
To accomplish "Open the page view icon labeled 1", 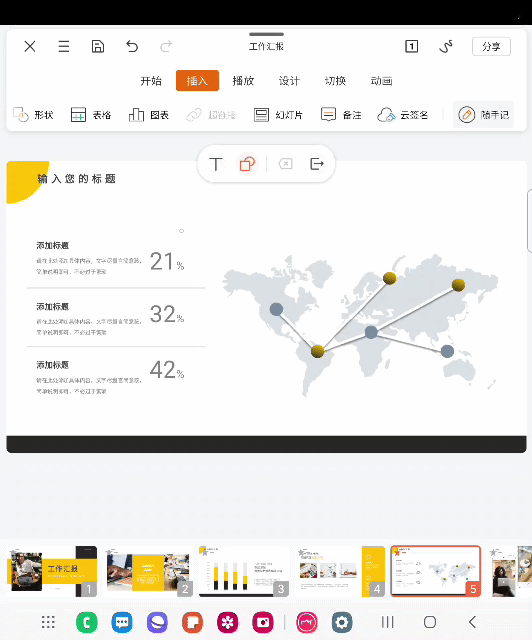I will tap(411, 47).
